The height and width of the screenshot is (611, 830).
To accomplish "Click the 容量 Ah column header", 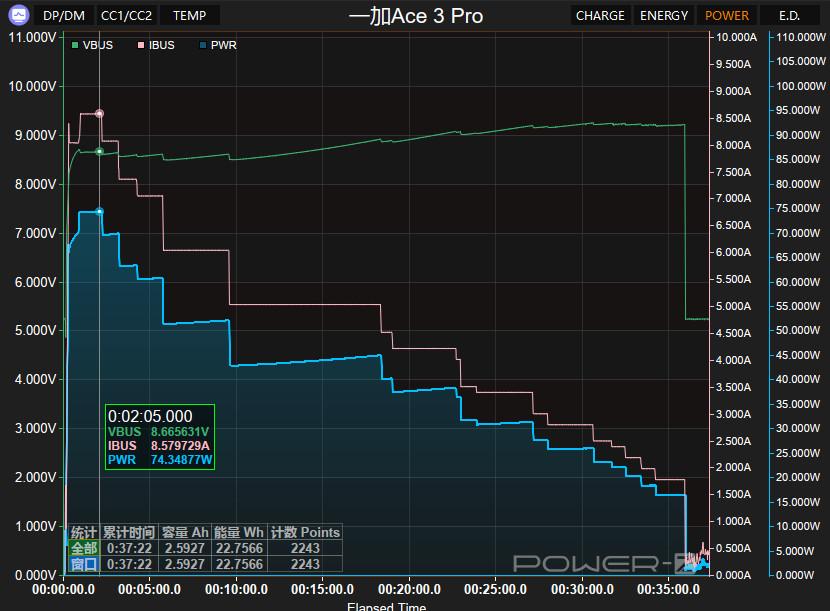I will pos(185,533).
